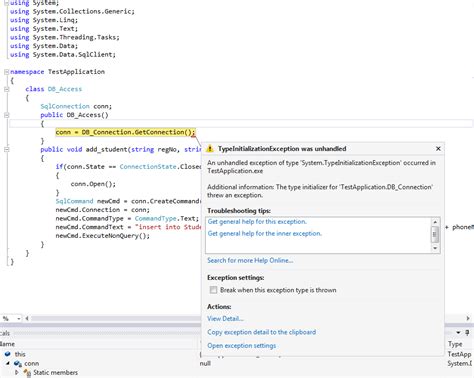
Task: Open the editor zoom percentage dropdown
Action: pos(18,319)
